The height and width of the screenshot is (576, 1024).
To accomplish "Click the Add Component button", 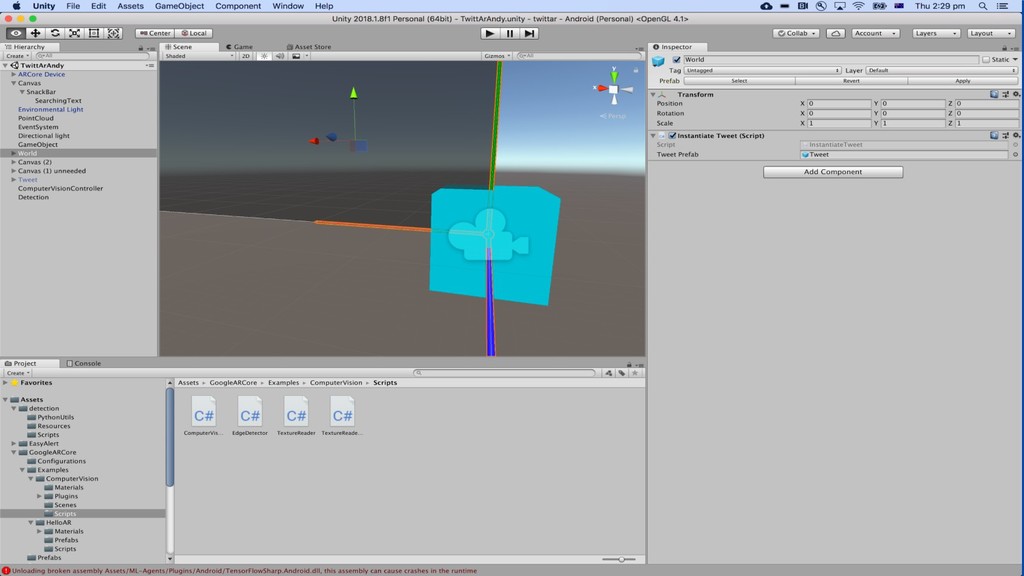I will [x=833, y=172].
